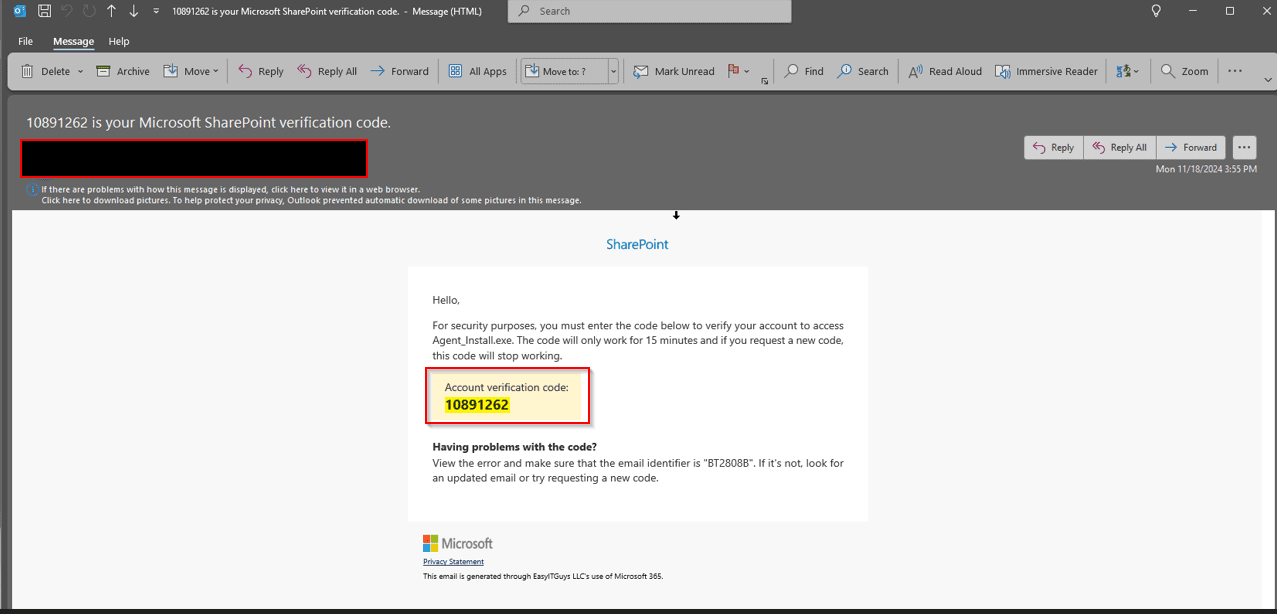The height and width of the screenshot is (614, 1277).
Task: Switch to the Help tab
Action: click(119, 42)
